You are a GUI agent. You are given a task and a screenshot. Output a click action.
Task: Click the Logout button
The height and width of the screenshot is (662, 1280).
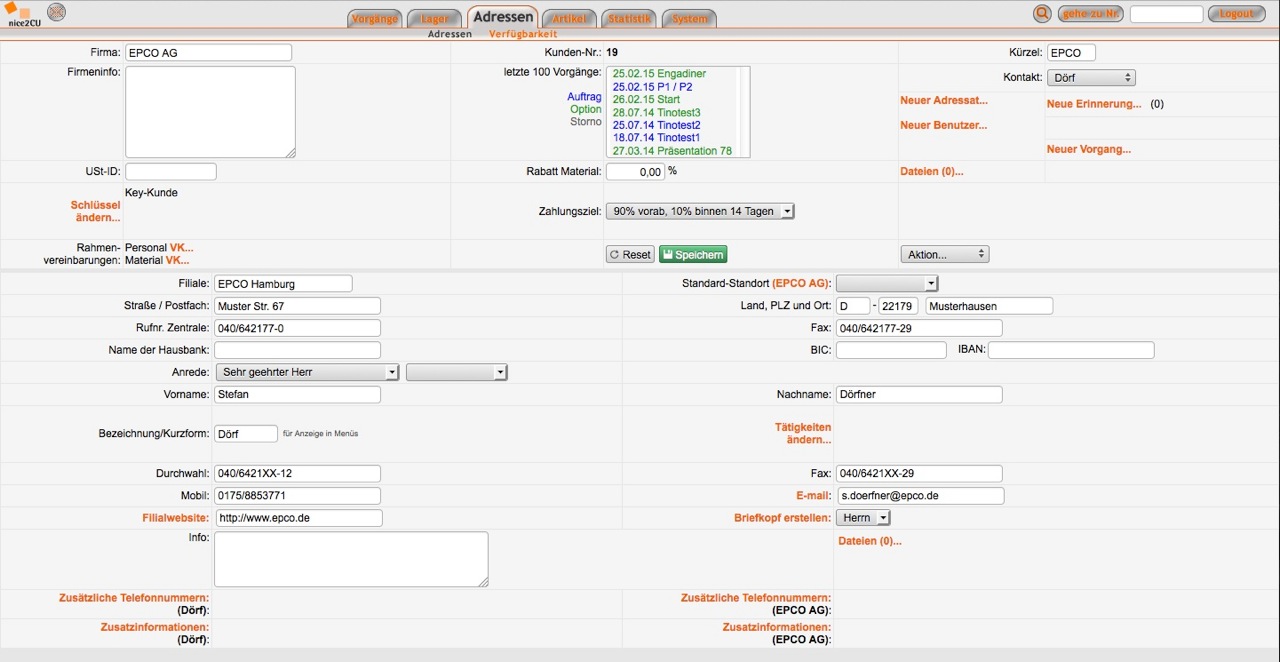(1236, 14)
